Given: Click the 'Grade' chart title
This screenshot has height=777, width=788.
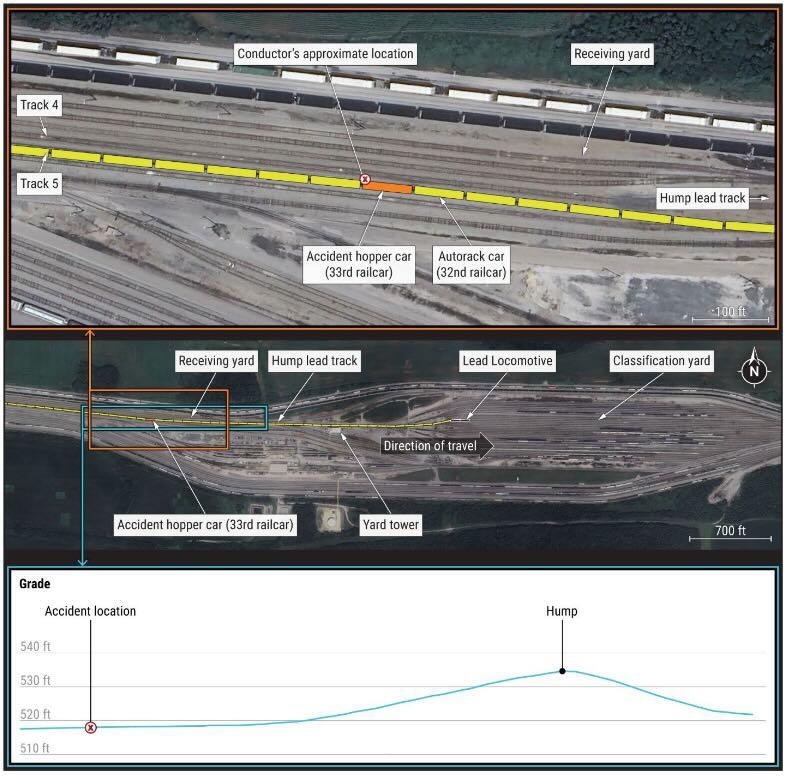Looking at the screenshot, I should pyautogui.click(x=35, y=584).
